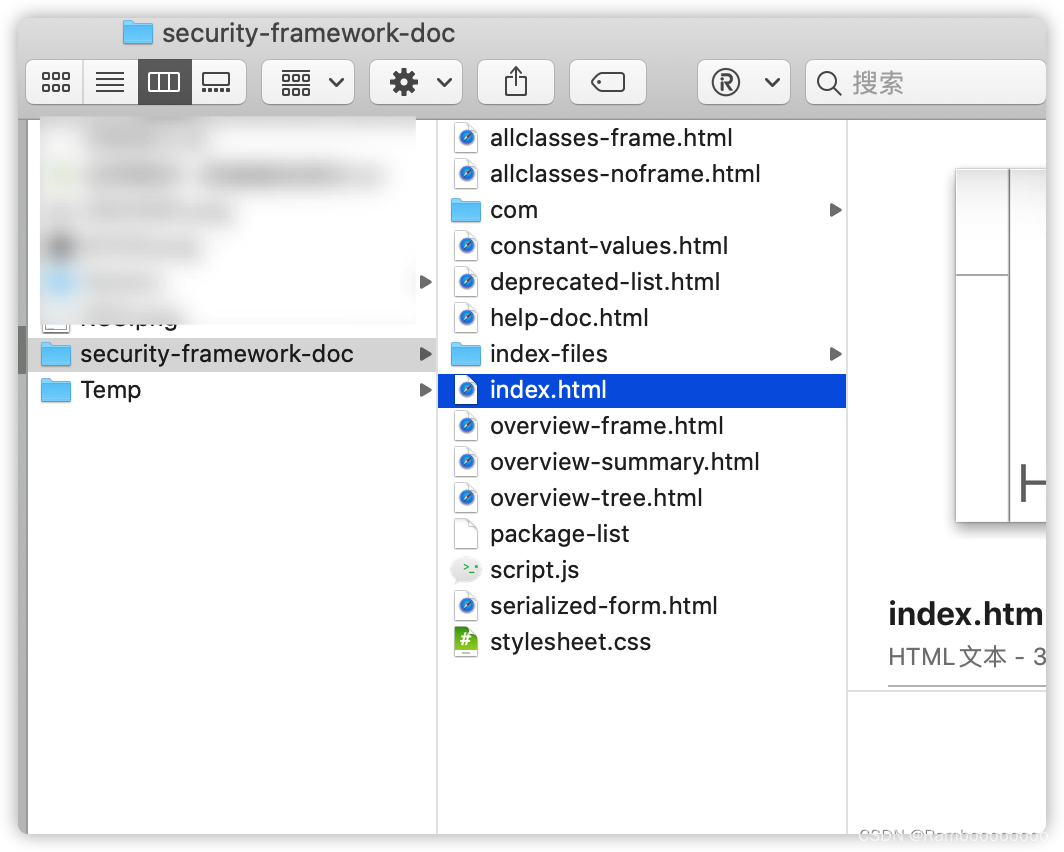Switch to icon view mode
This screenshot has height=852, width=1064.
(56, 82)
